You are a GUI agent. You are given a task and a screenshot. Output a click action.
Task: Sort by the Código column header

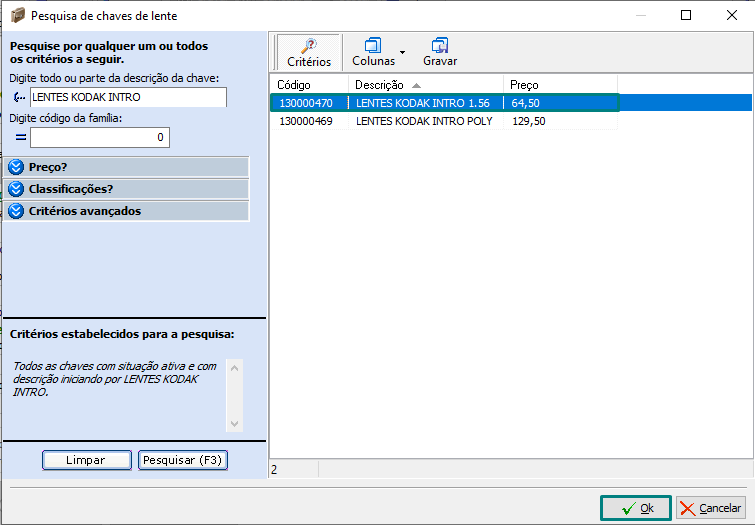point(309,85)
